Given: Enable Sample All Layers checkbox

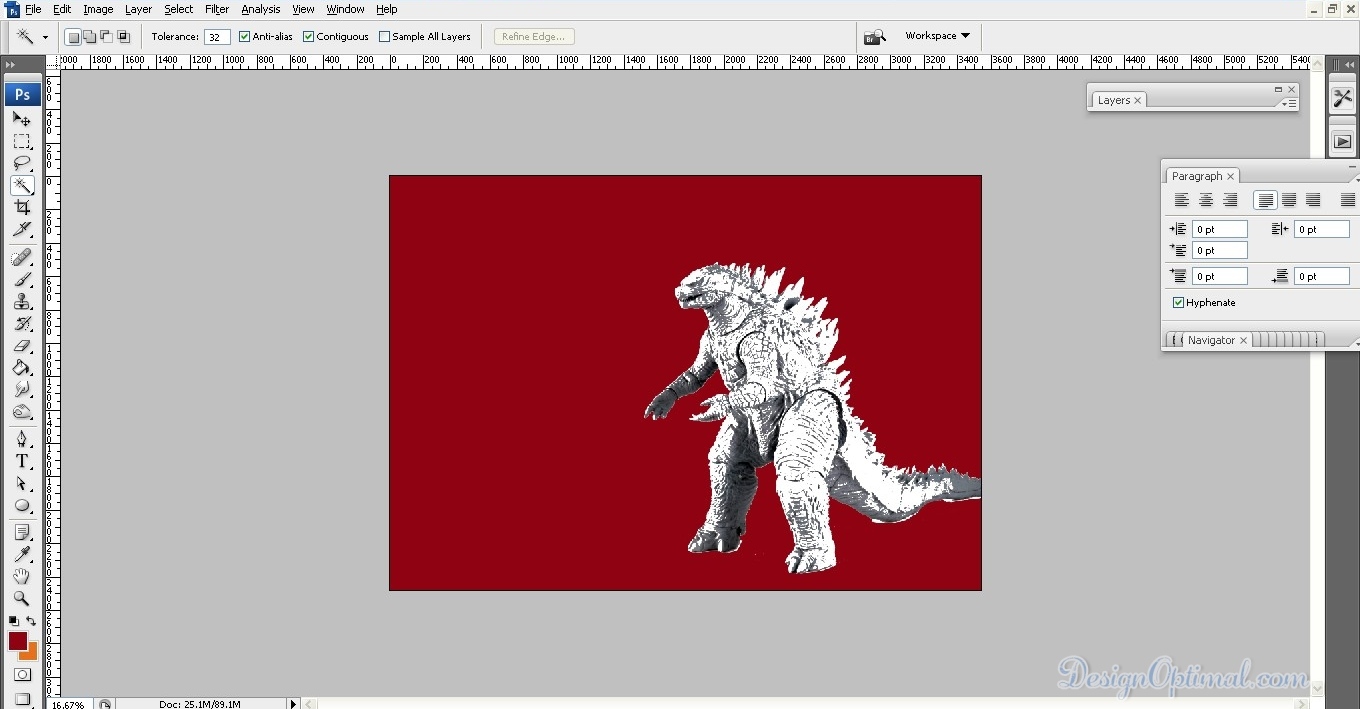Looking at the screenshot, I should coord(384,37).
